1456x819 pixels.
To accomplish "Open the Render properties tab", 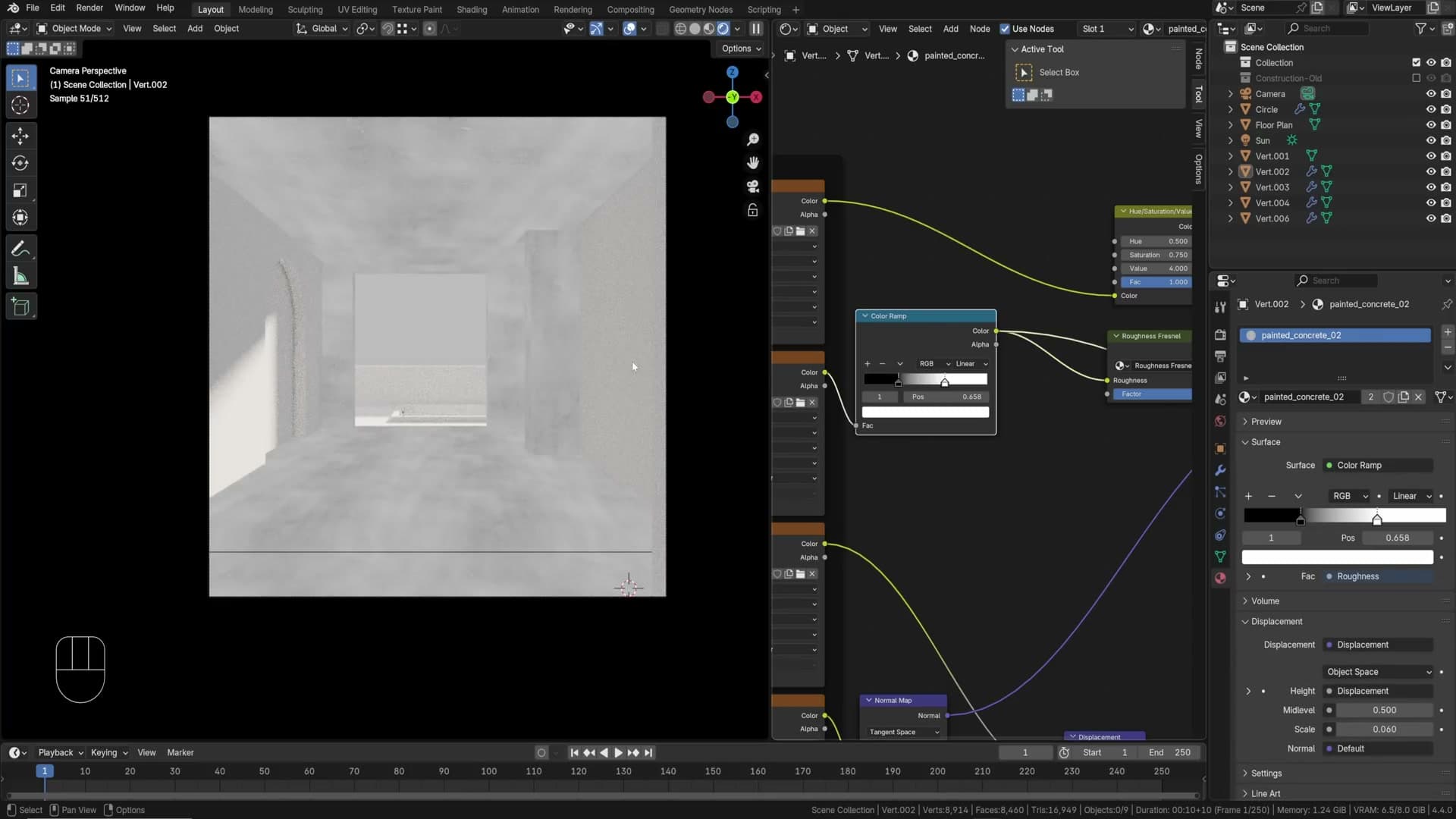I will pyautogui.click(x=1220, y=334).
